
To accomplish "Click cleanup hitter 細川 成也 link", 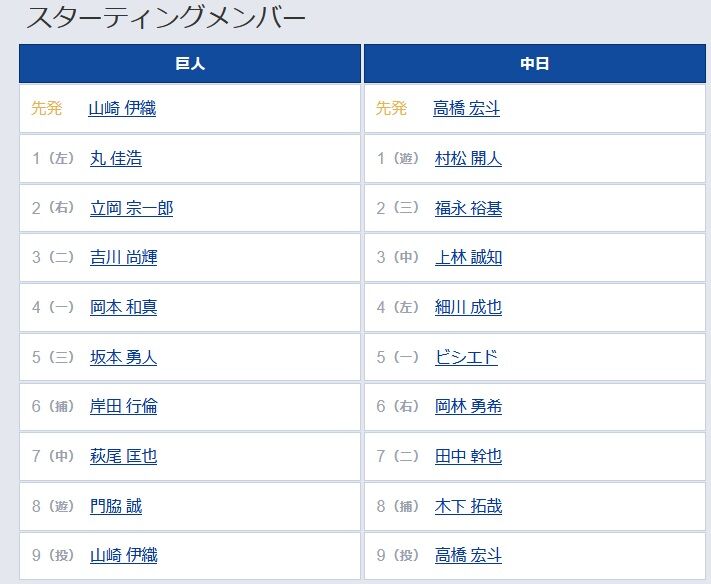I will [x=468, y=307].
